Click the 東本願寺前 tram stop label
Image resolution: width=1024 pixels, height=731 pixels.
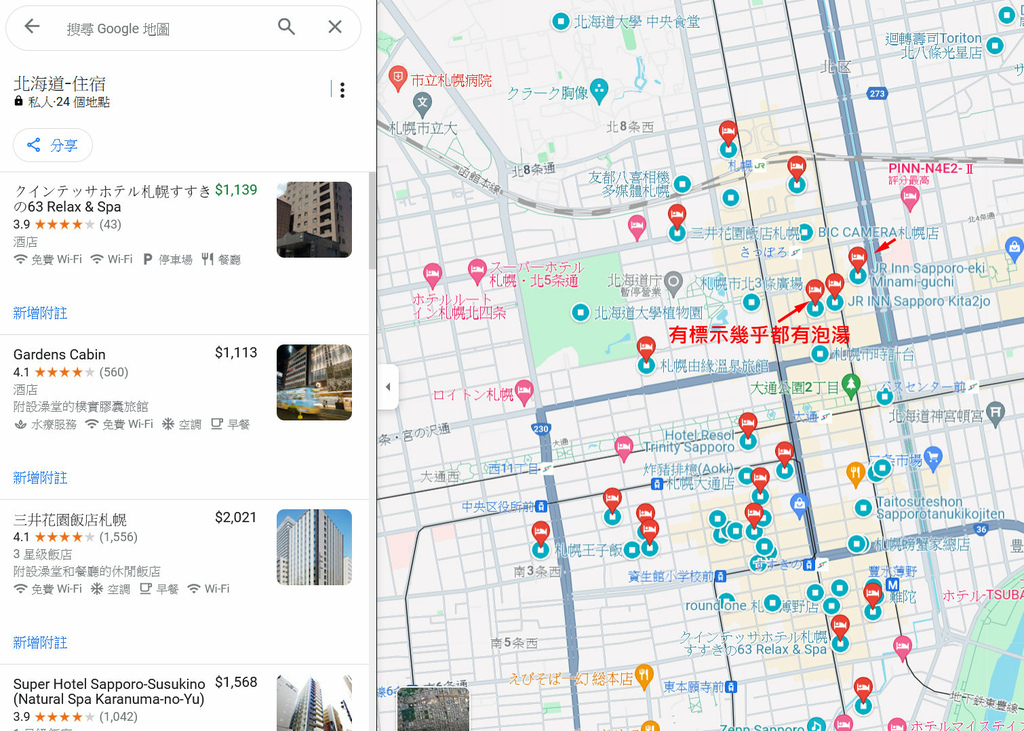694,687
